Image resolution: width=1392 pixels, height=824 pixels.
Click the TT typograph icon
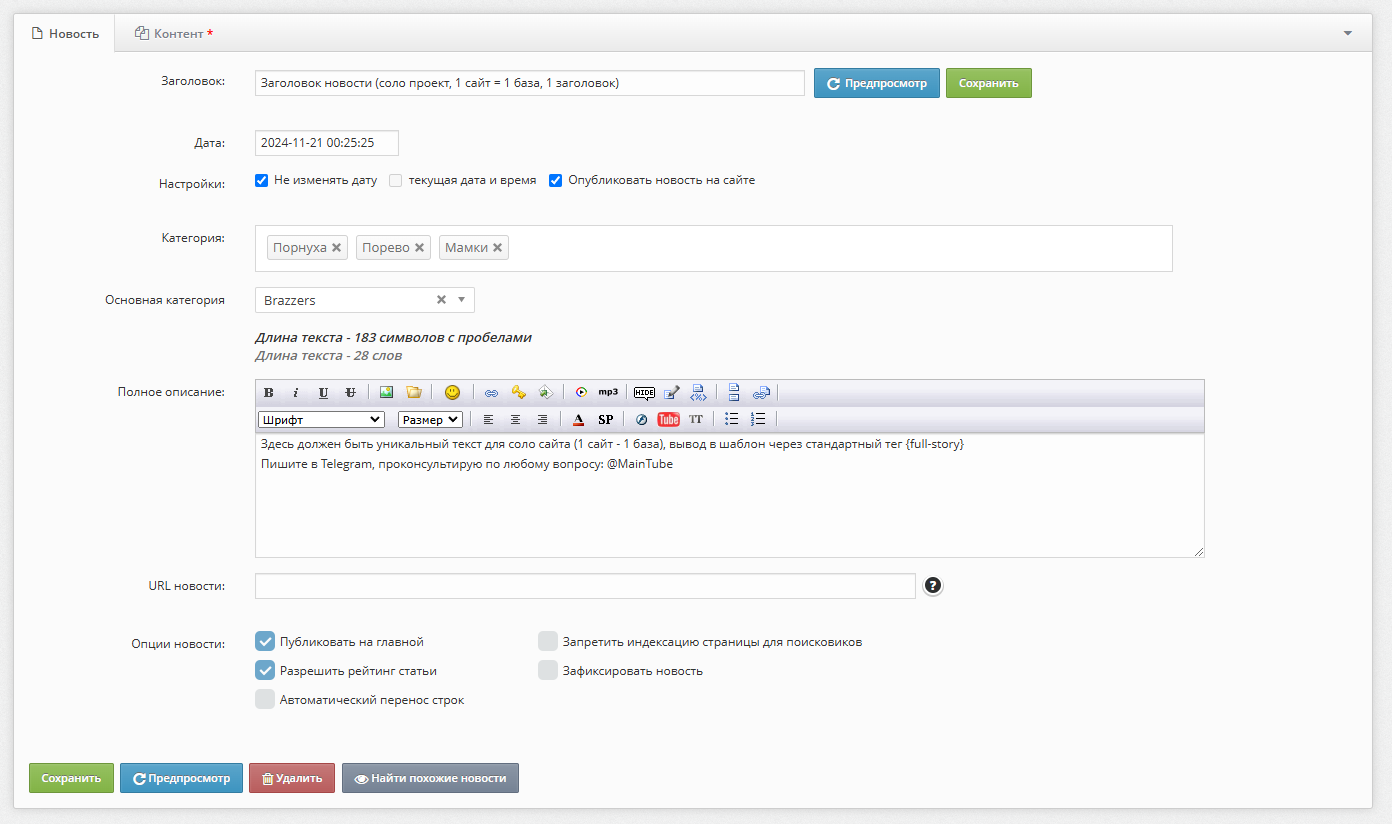point(696,419)
